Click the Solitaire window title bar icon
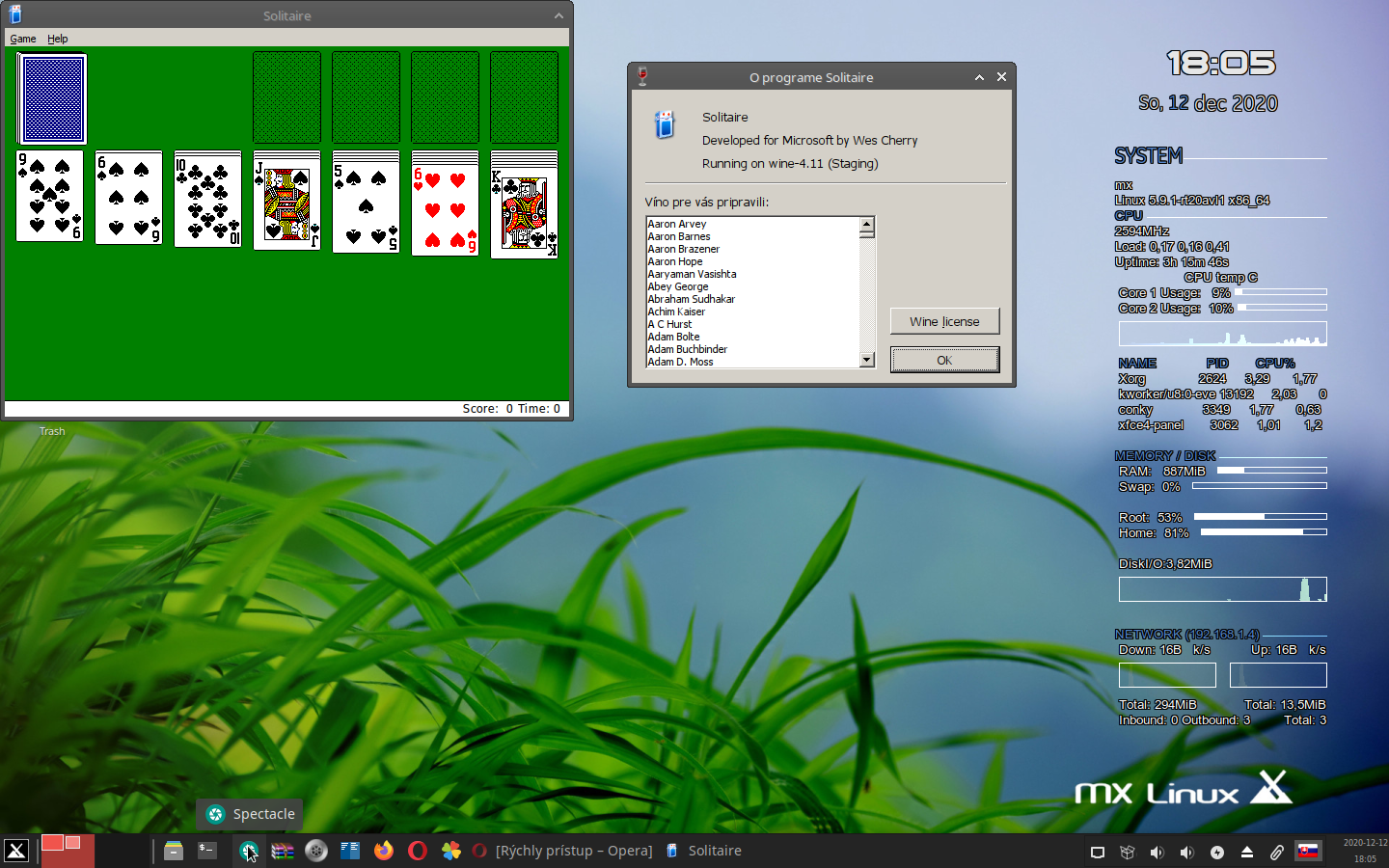 (x=15, y=14)
